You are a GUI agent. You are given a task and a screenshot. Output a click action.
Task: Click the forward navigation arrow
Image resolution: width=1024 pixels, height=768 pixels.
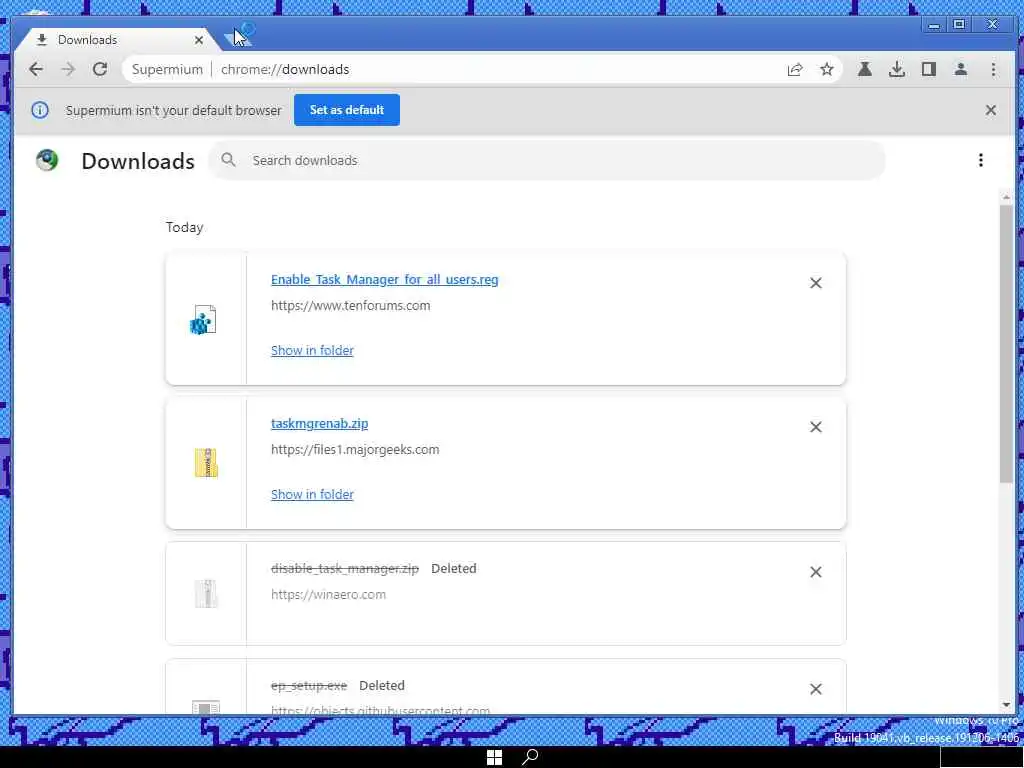click(x=68, y=69)
